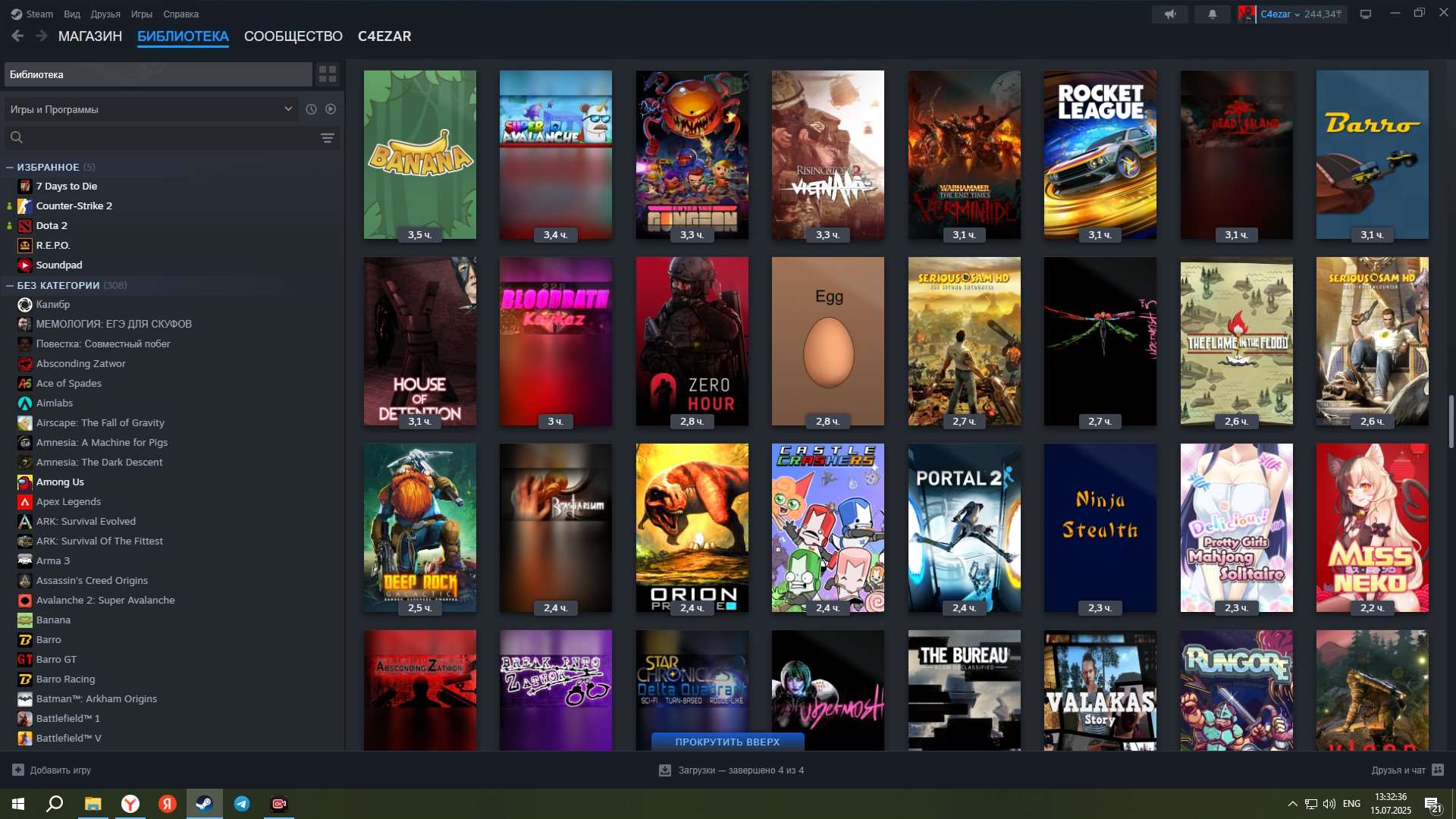
Task: Open Загрузки completed downloads status
Action: [741, 770]
